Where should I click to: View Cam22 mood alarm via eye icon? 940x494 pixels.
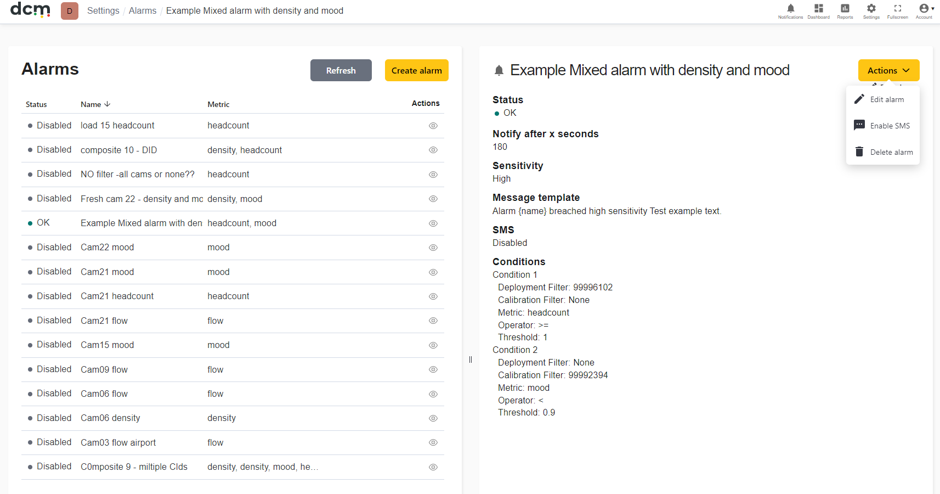tap(433, 248)
